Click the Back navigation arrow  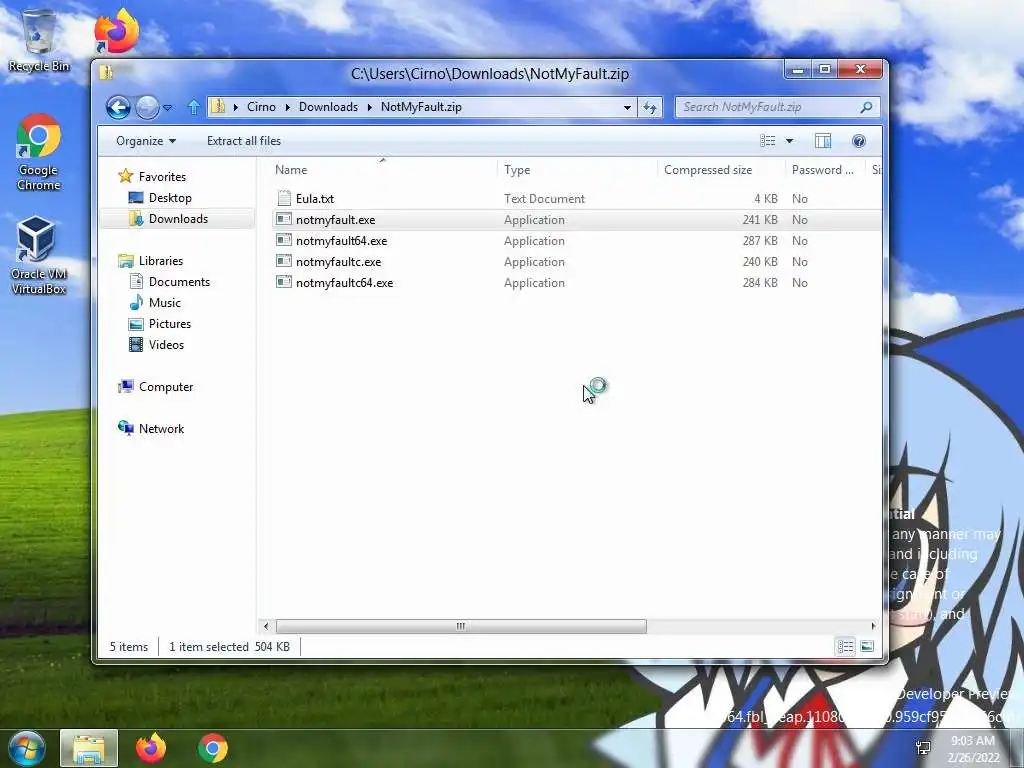click(118, 107)
